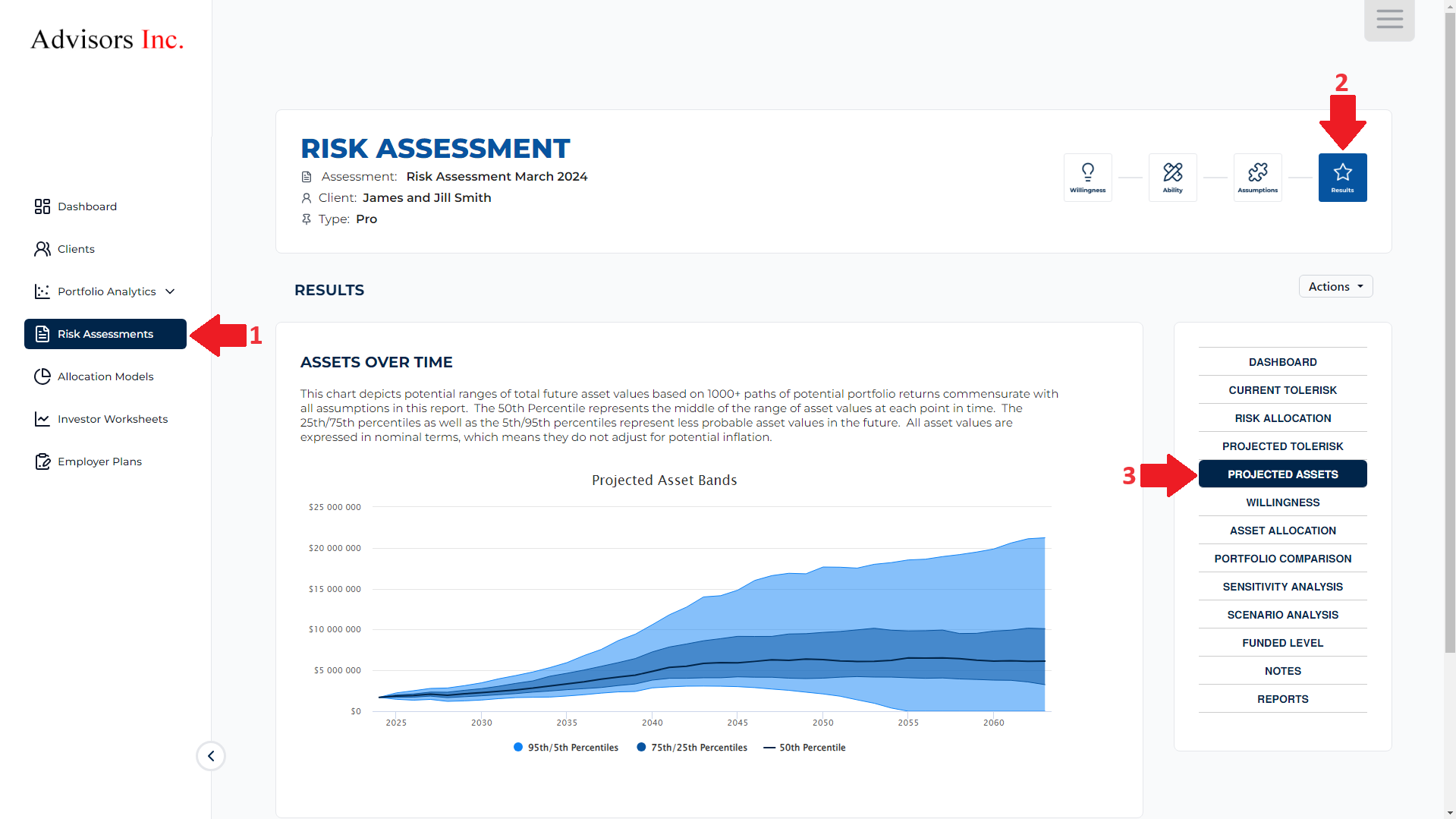The height and width of the screenshot is (819, 1456).
Task: Open the Ability step icon
Action: point(1172,178)
